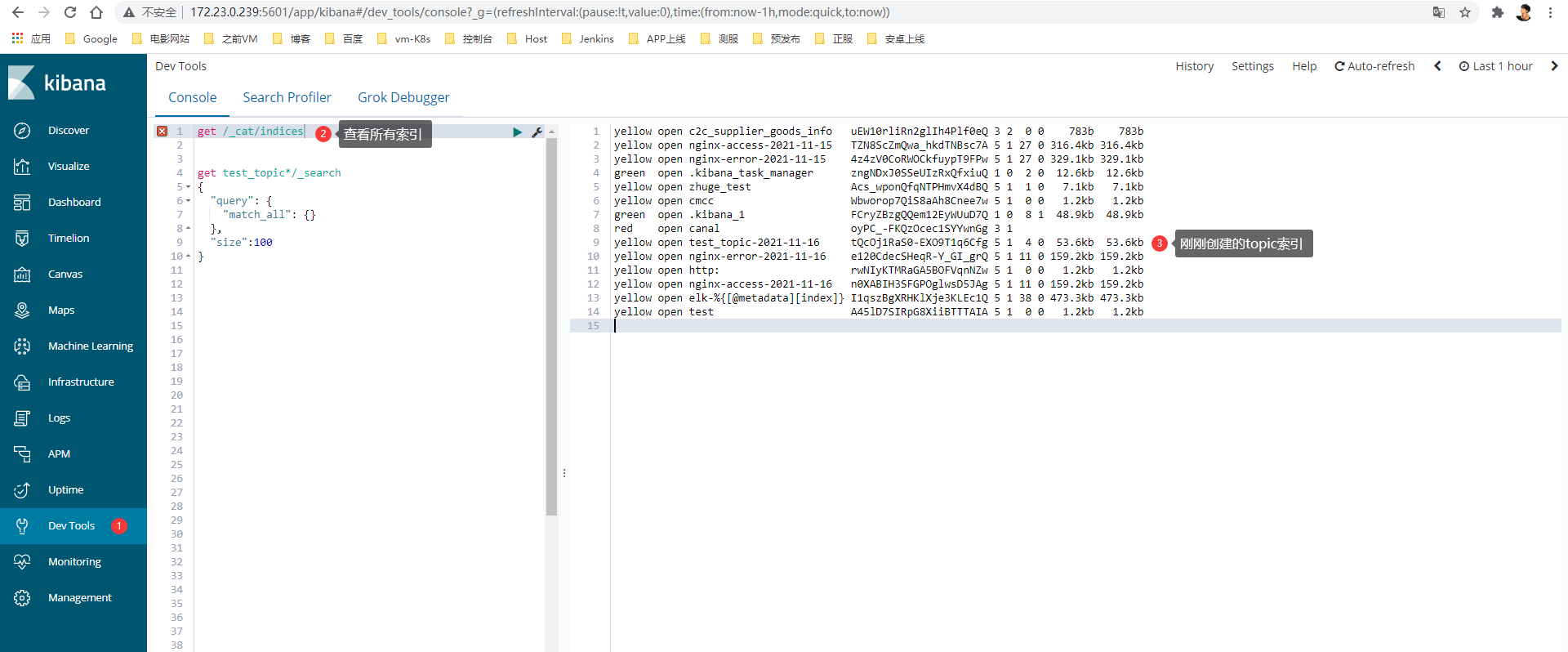This screenshot has height=652, width=1568.
Task: Step time range forward
Action: 1554,66
